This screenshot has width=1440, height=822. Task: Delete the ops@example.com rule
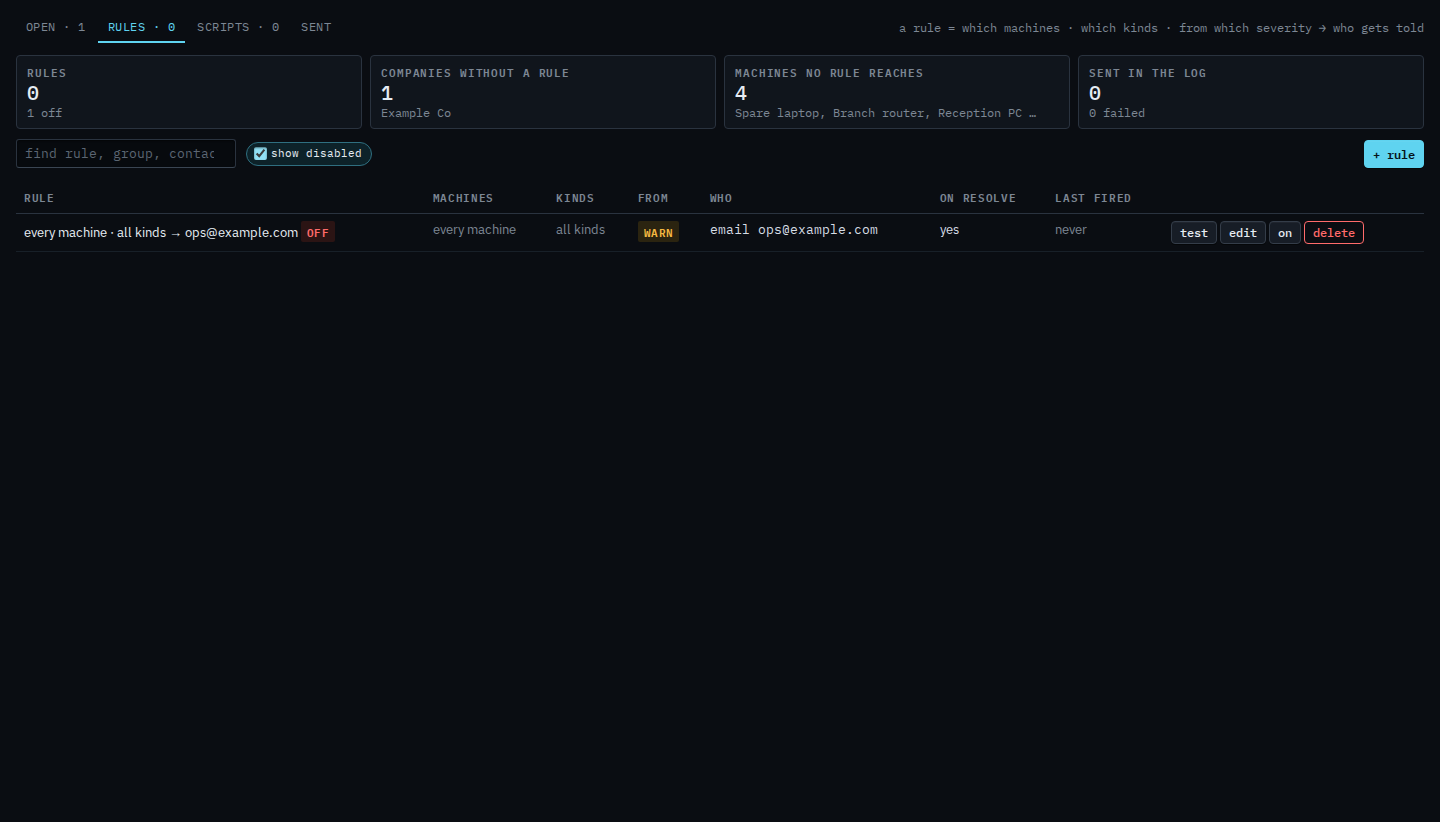click(x=1334, y=233)
